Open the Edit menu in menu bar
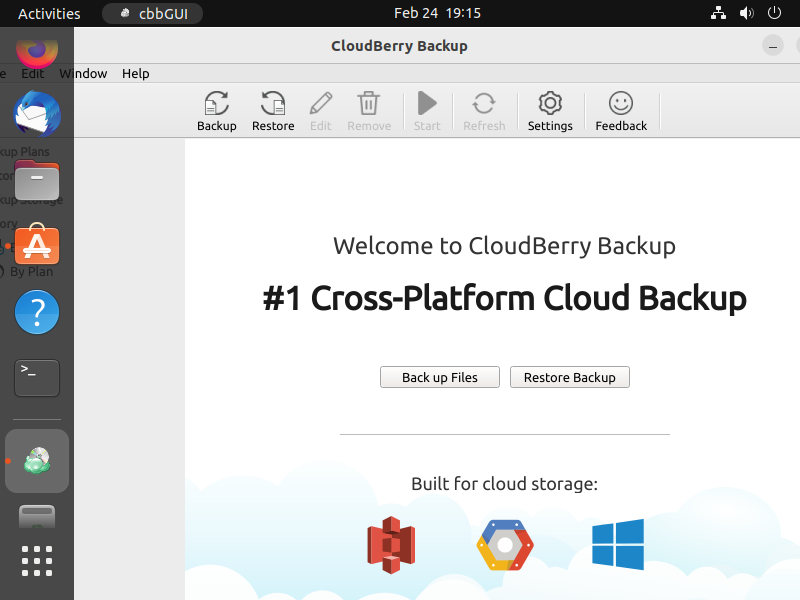Viewport: 800px width, 600px height. click(x=33, y=73)
